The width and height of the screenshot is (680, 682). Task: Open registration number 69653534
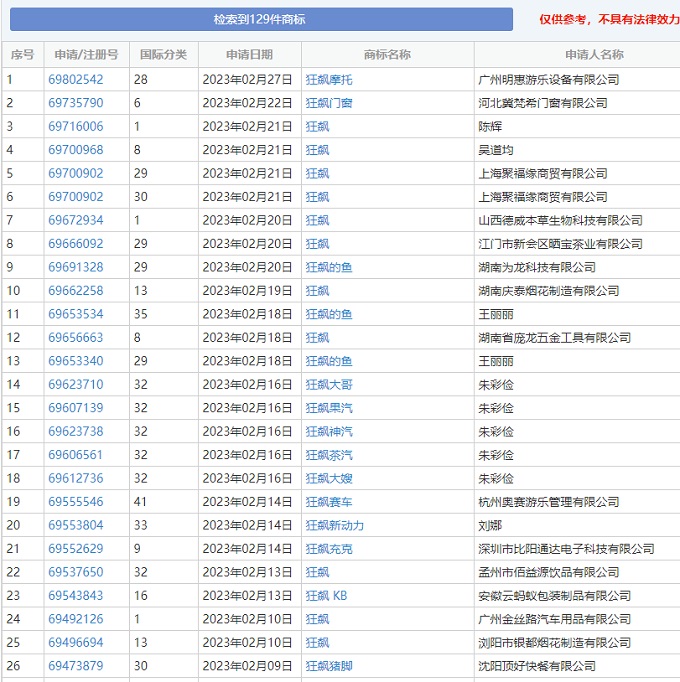coord(76,314)
